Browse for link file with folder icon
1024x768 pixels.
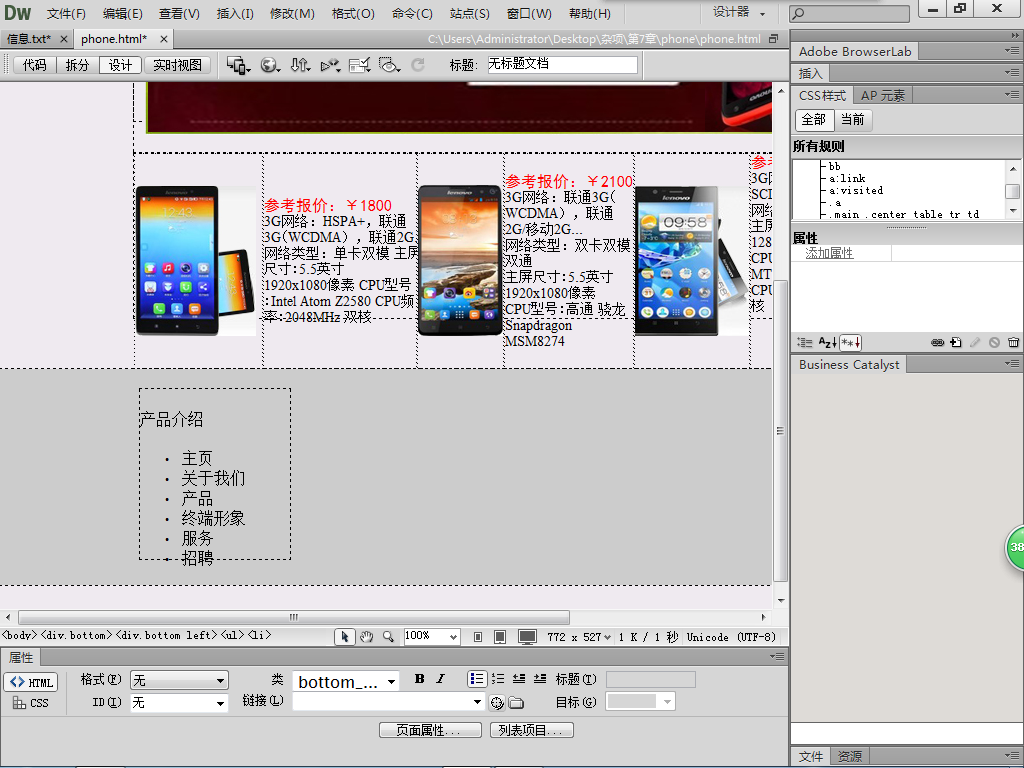coord(517,703)
